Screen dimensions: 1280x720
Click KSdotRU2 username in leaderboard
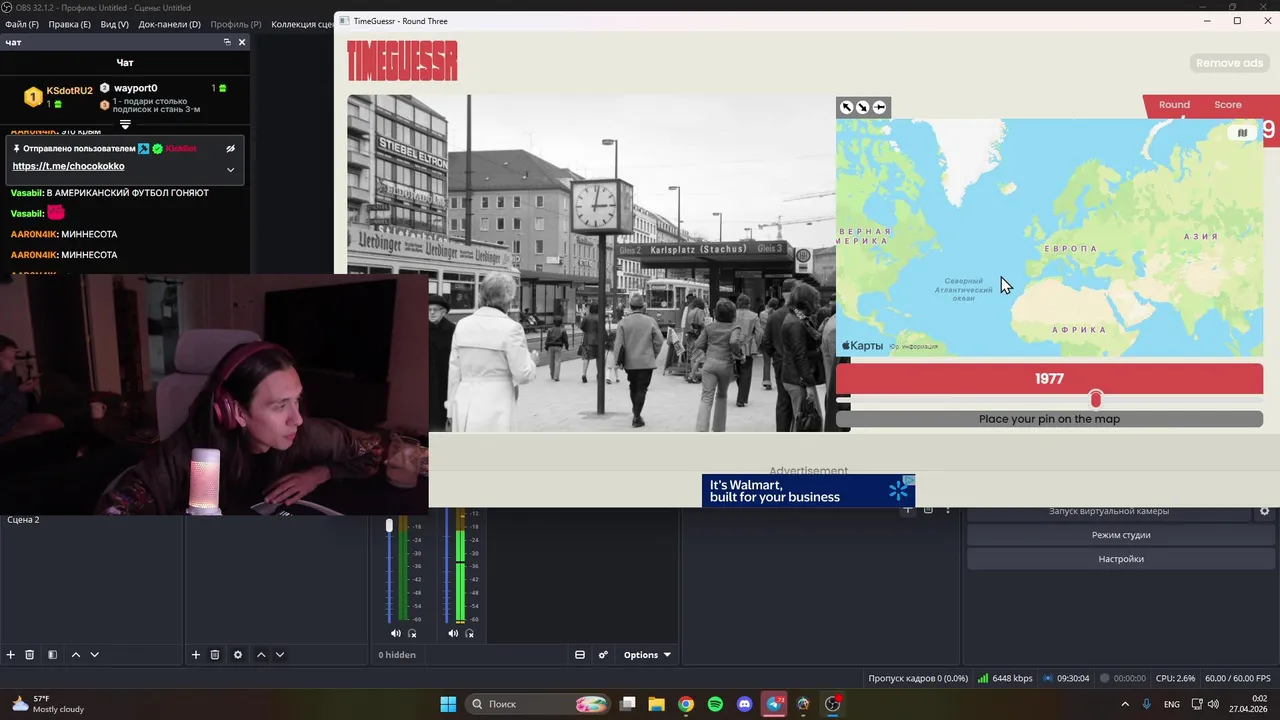[x=69, y=91]
